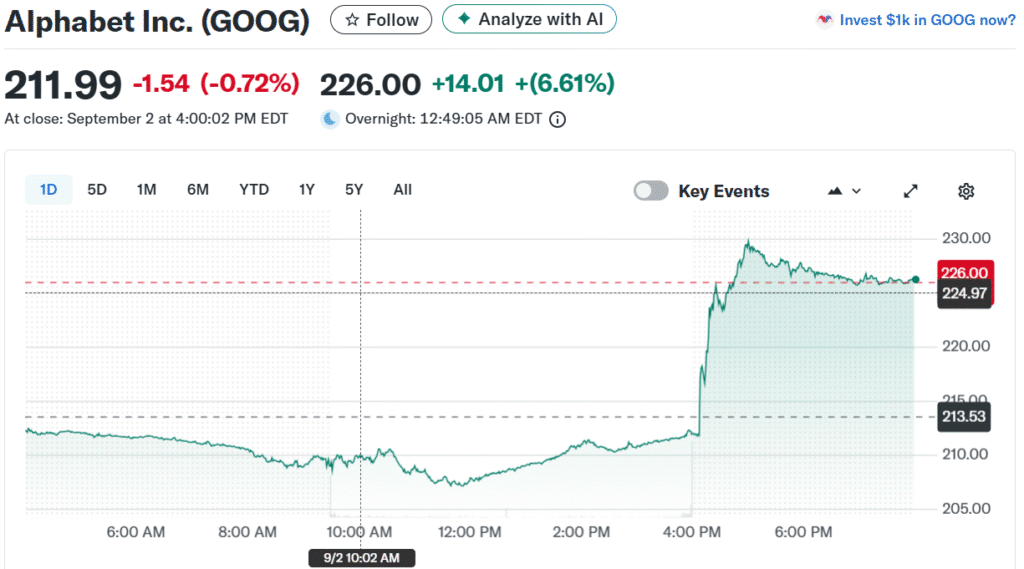Show the YTD chart range
Viewport: 1024px width, 569px height.
point(254,190)
